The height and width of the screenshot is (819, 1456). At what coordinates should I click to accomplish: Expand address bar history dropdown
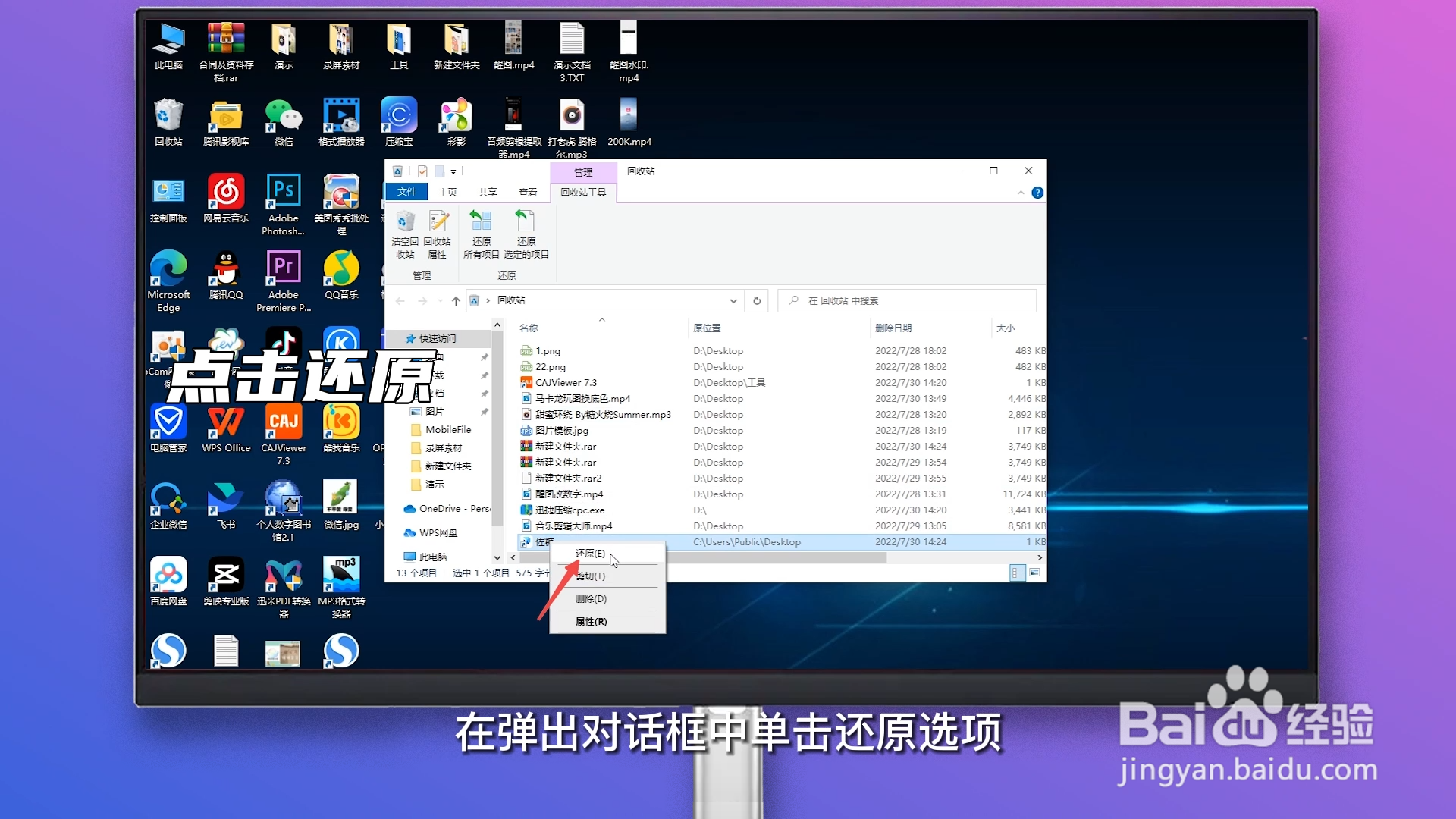(x=733, y=300)
